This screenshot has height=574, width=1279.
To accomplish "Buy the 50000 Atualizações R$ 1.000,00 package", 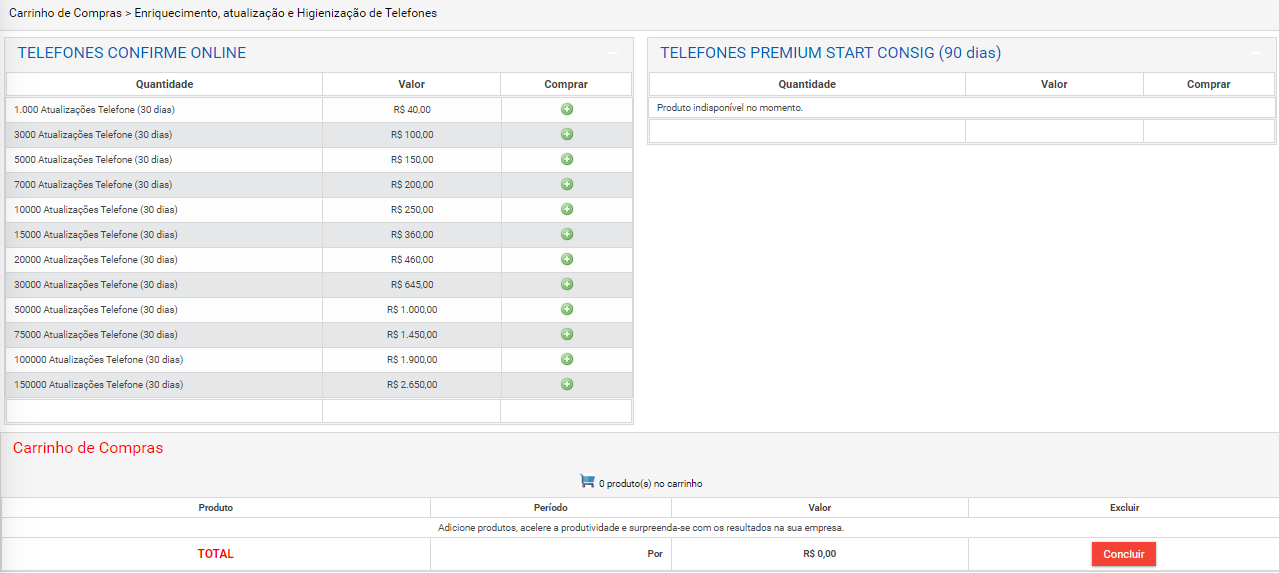I will coord(567,309).
